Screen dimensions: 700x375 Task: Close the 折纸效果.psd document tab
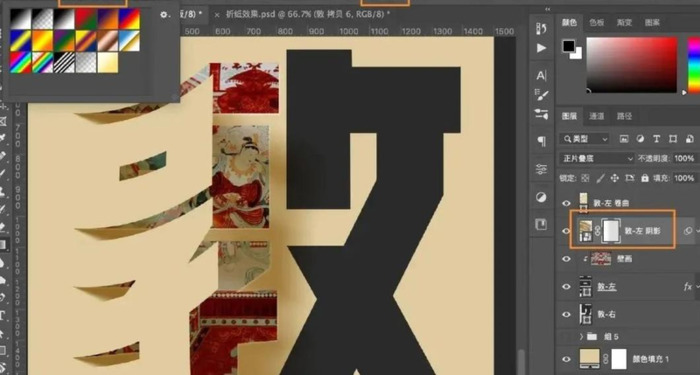(217, 15)
